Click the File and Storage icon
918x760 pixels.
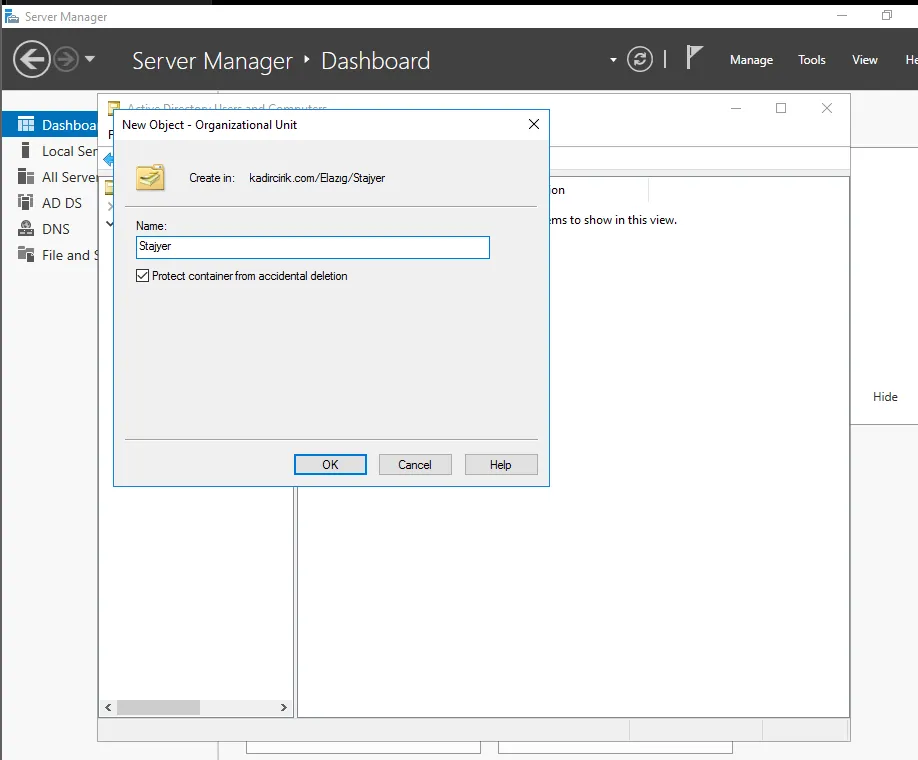tap(26, 254)
